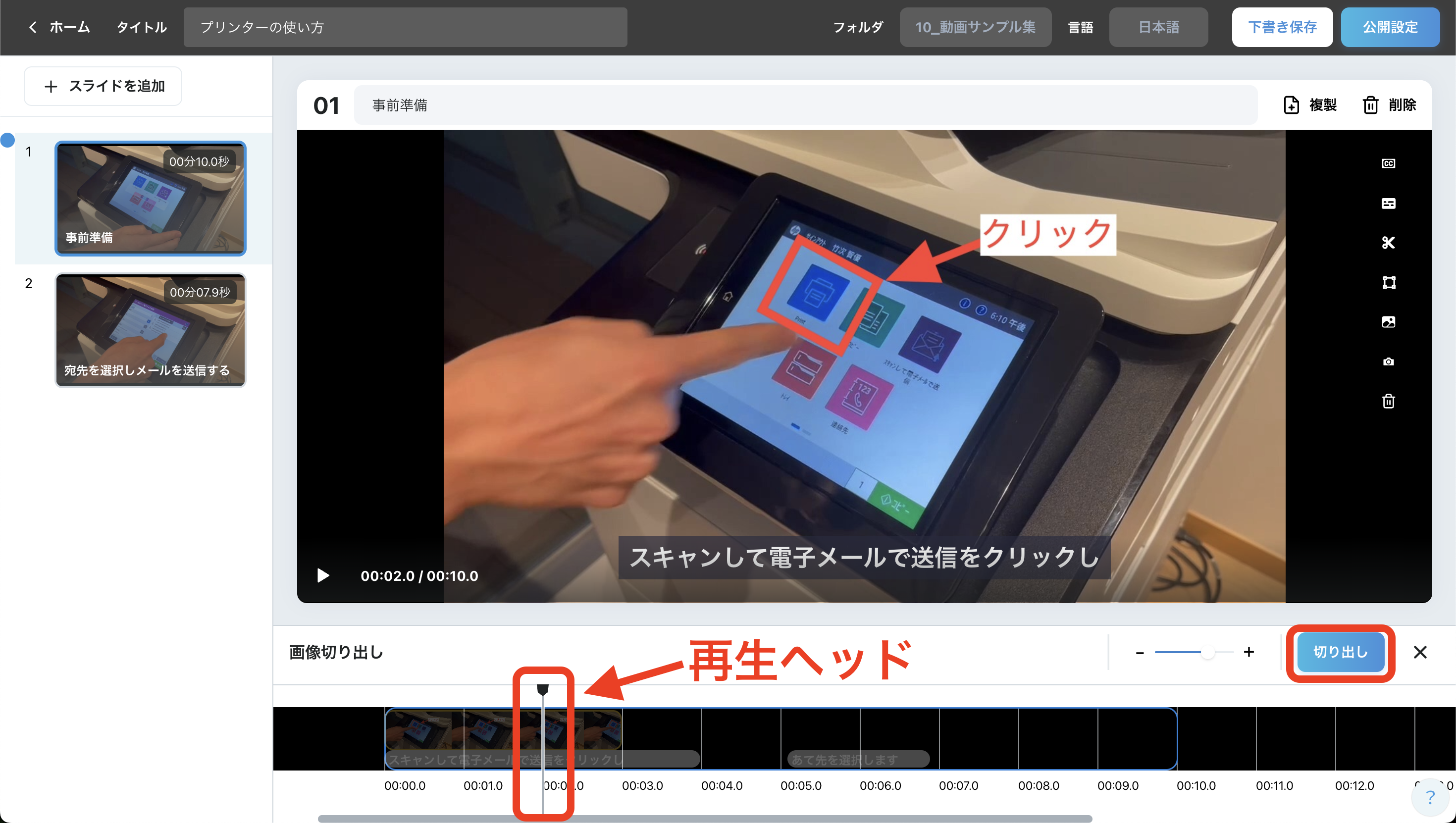Click the 複製 duplicate slide button
This screenshot has width=1456, height=823.
1310,105
